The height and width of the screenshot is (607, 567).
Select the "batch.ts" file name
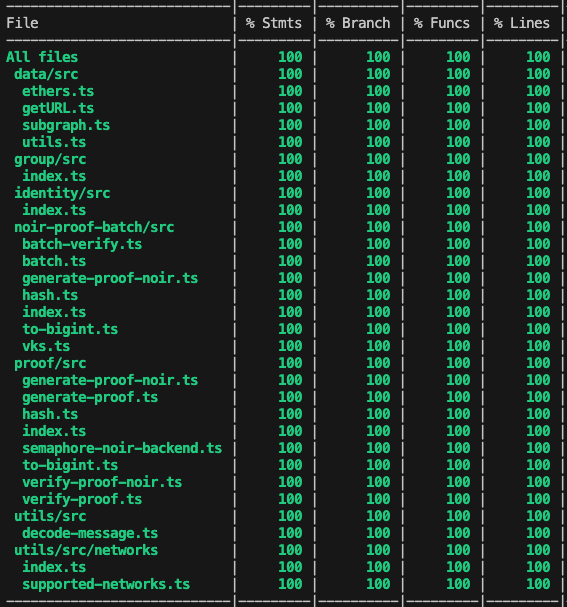tap(54, 261)
